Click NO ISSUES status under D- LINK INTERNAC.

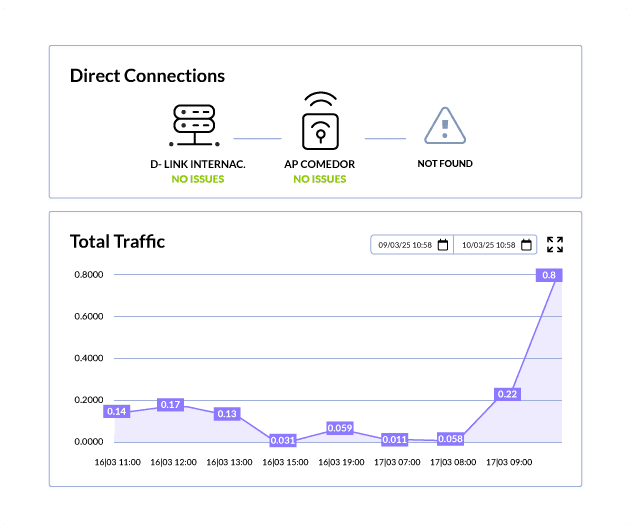pos(198,179)
